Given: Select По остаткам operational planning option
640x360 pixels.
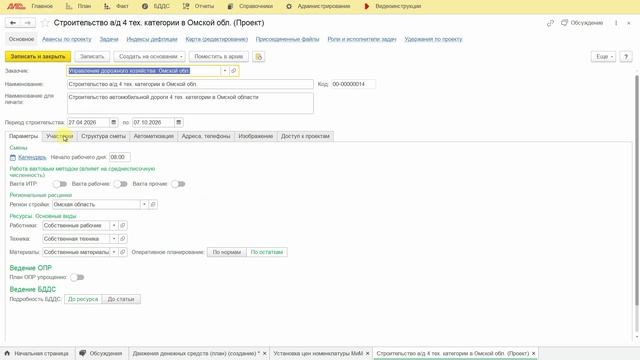Looking at the screenshot, I should 267,252.
